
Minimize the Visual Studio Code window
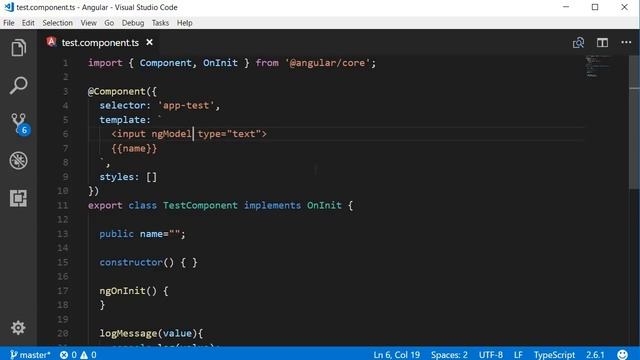(x=566, y=7)
